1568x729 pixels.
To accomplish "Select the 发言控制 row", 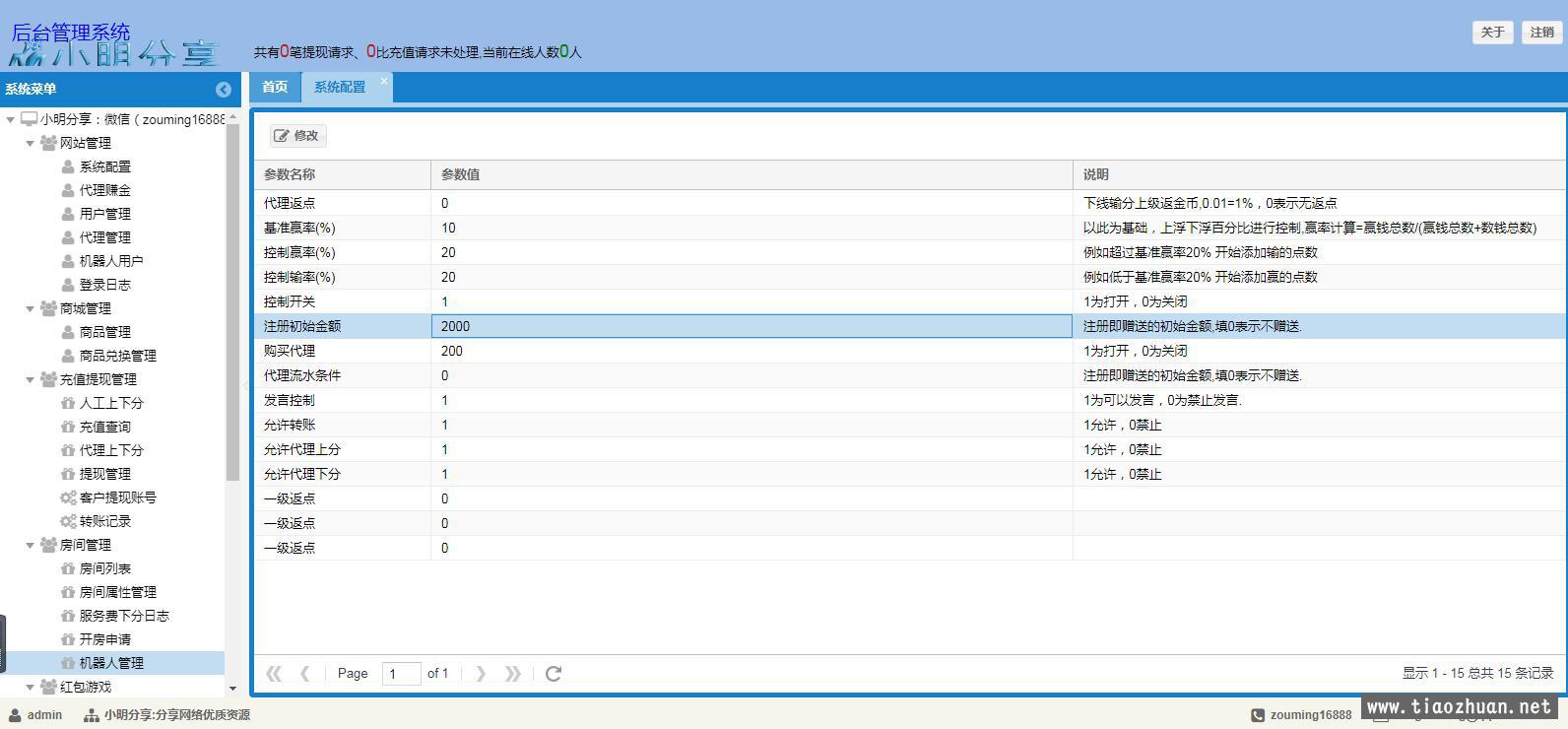I will [909, 400].
